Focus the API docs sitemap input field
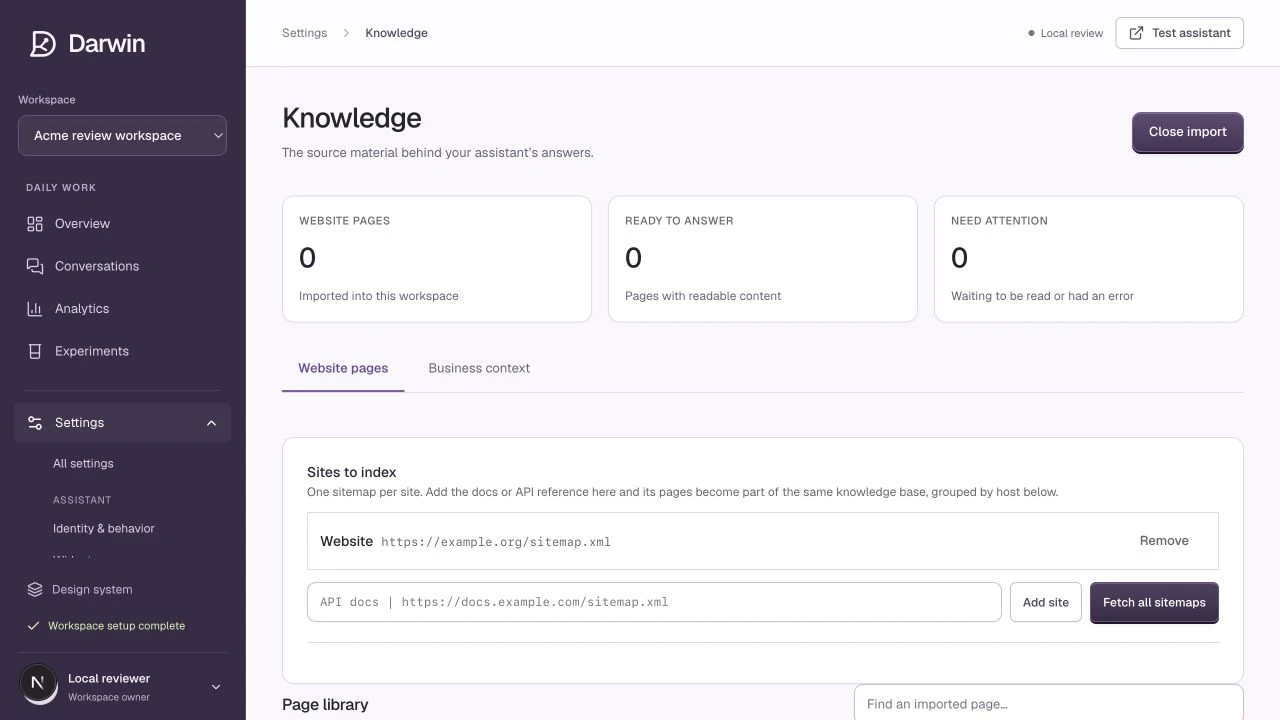1280x720 pixels. pos(654,602)
